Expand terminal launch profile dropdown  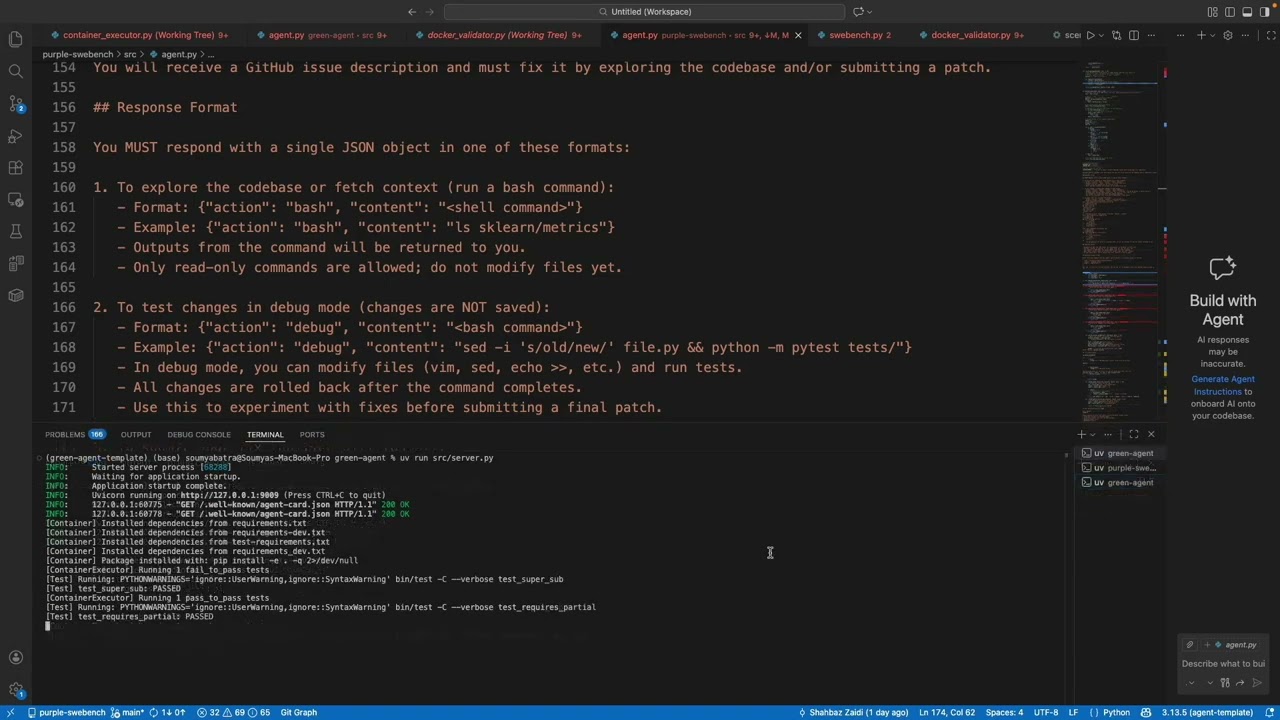(1092, 434)
